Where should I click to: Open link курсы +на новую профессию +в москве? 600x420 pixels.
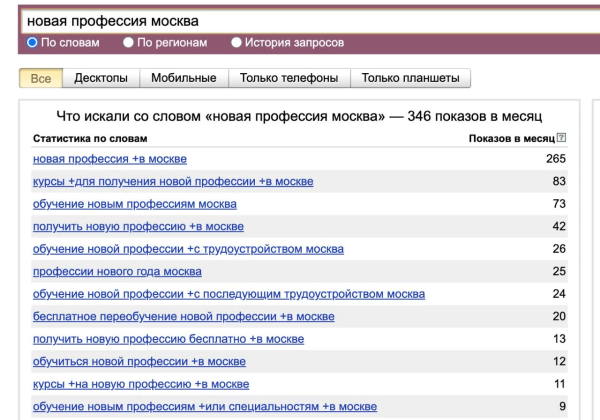tap(141, 384)
